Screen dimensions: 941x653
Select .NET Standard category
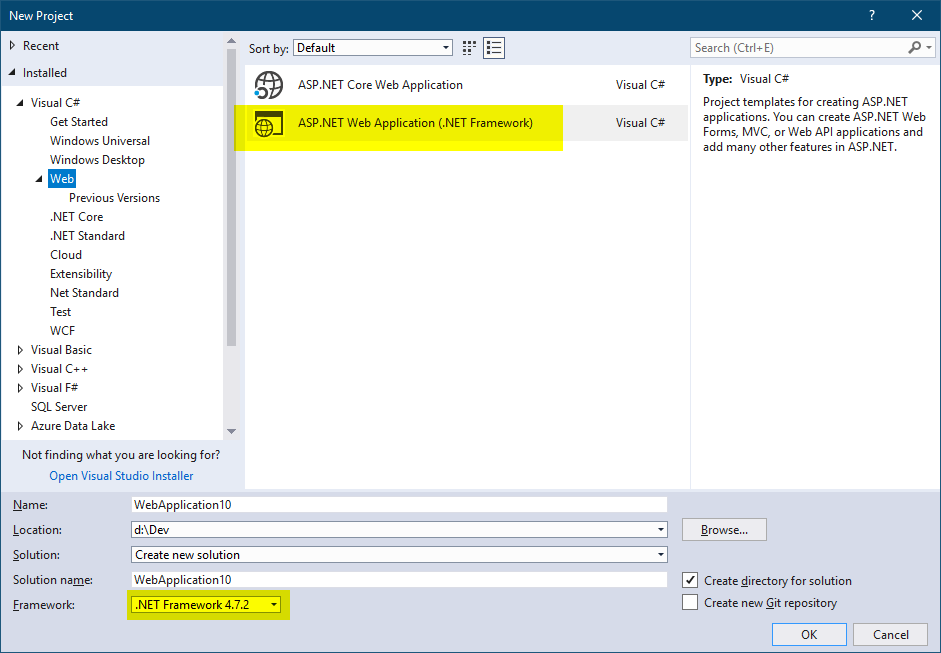click(x=87, y=236)
